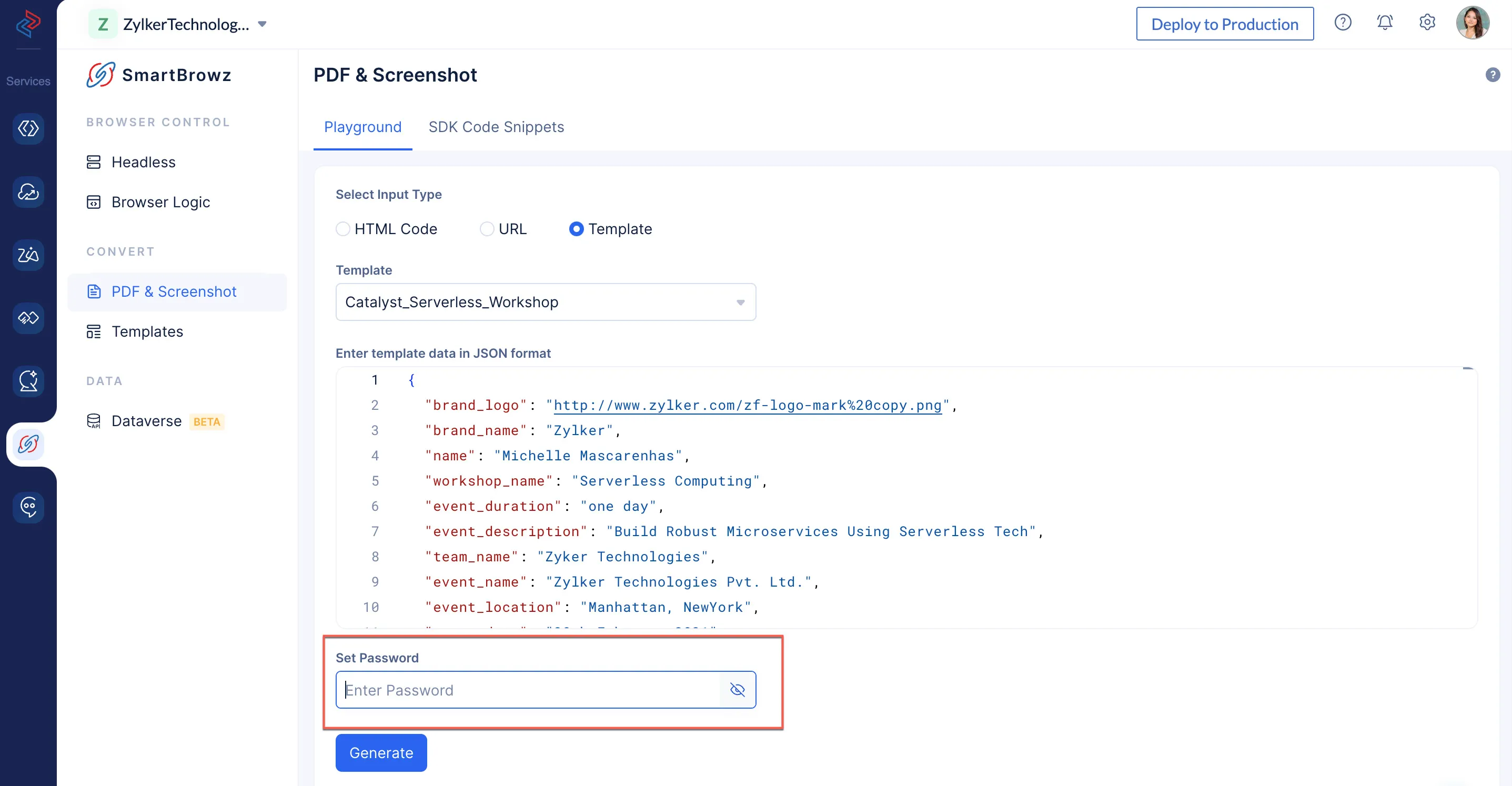Click the Deploy to Production button
This screenshot has width=1512, height=786.
tap(1224, 24)
